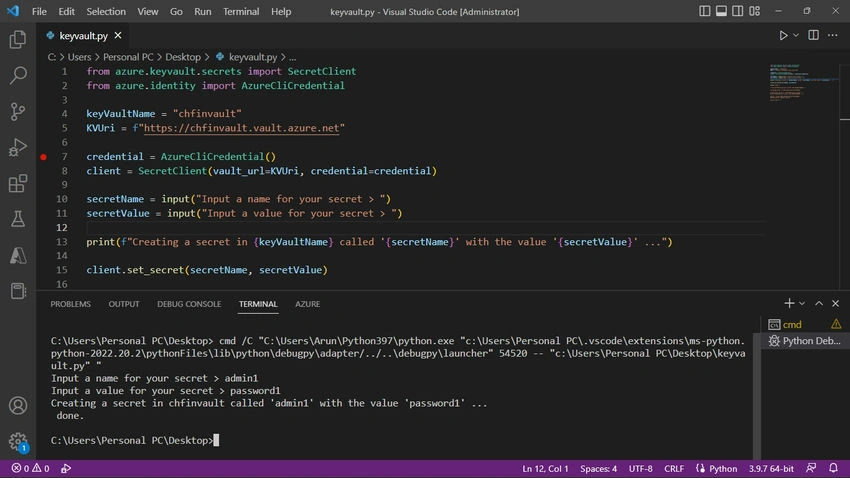Open the Customize Layout icon
The image size is (850, 478).
point(755,11)
